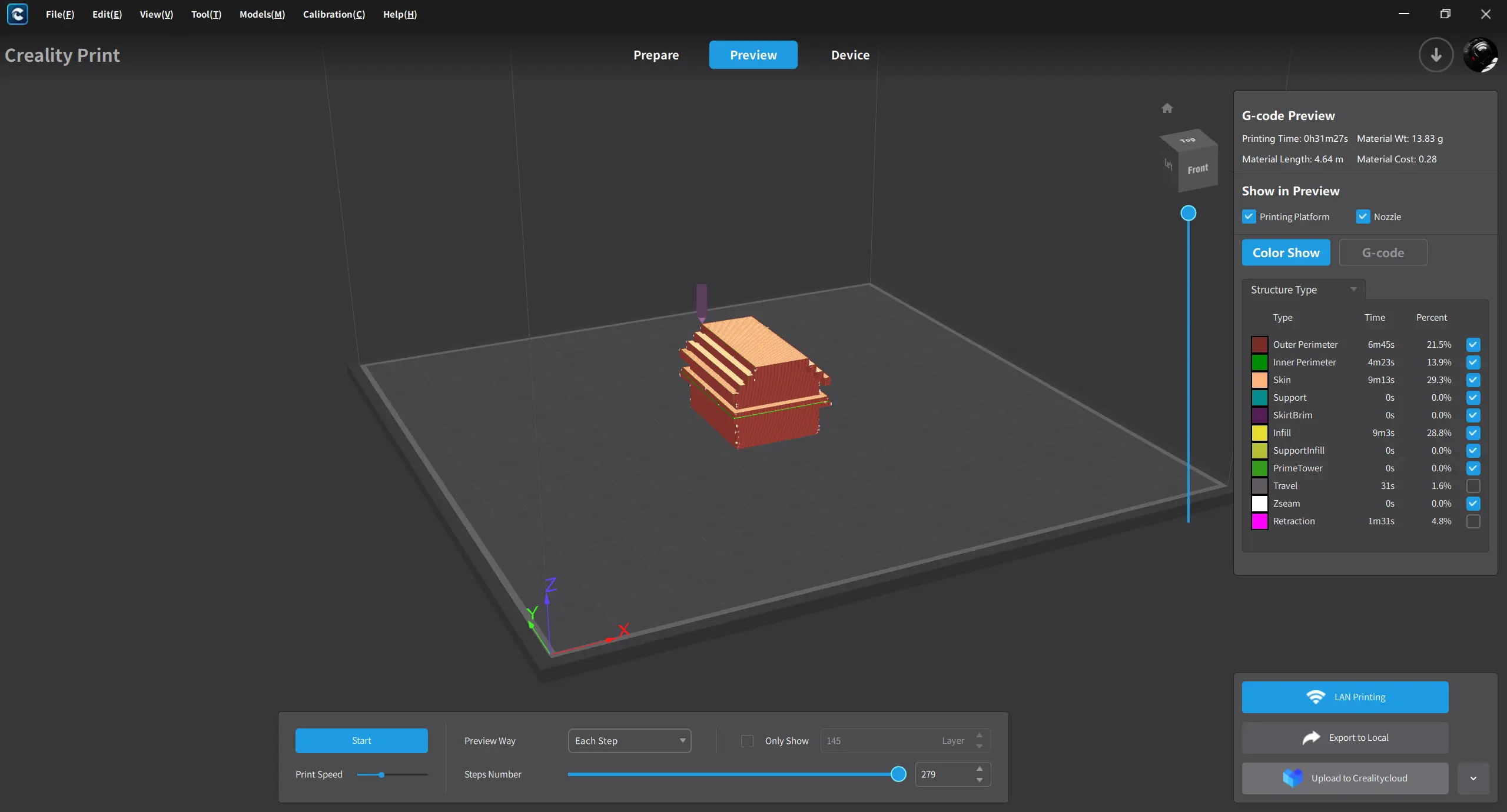Screen dimensions: 1507x812
Task: Toggle SkirtBrim visibility checkbox
Action: (1473, 415)
